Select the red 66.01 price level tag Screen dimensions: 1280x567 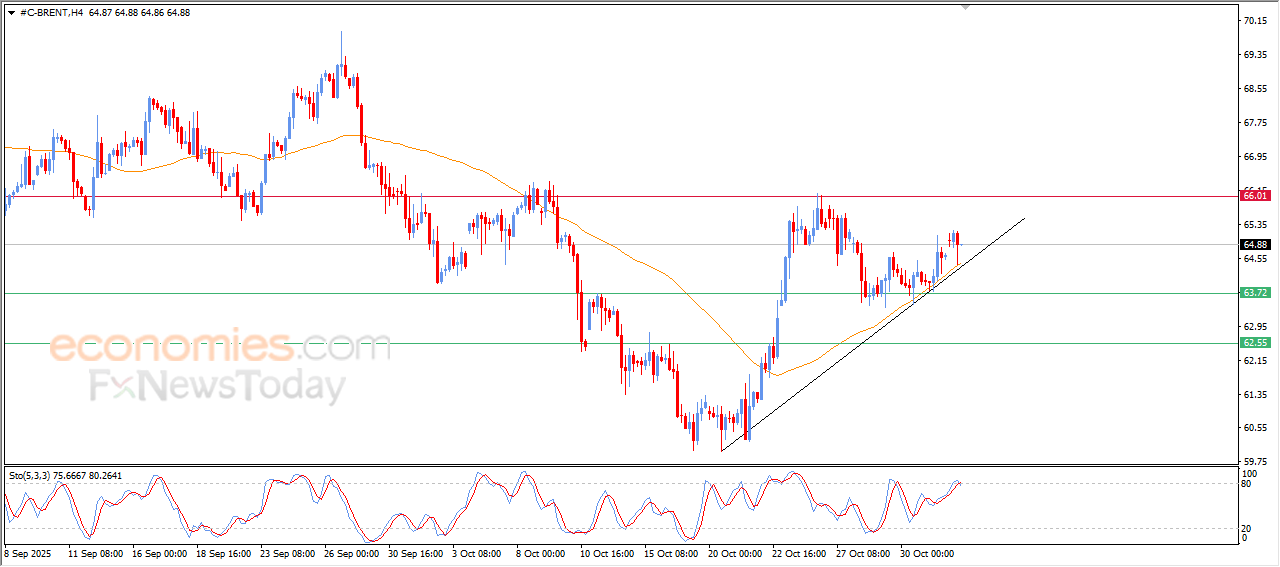1254,196
